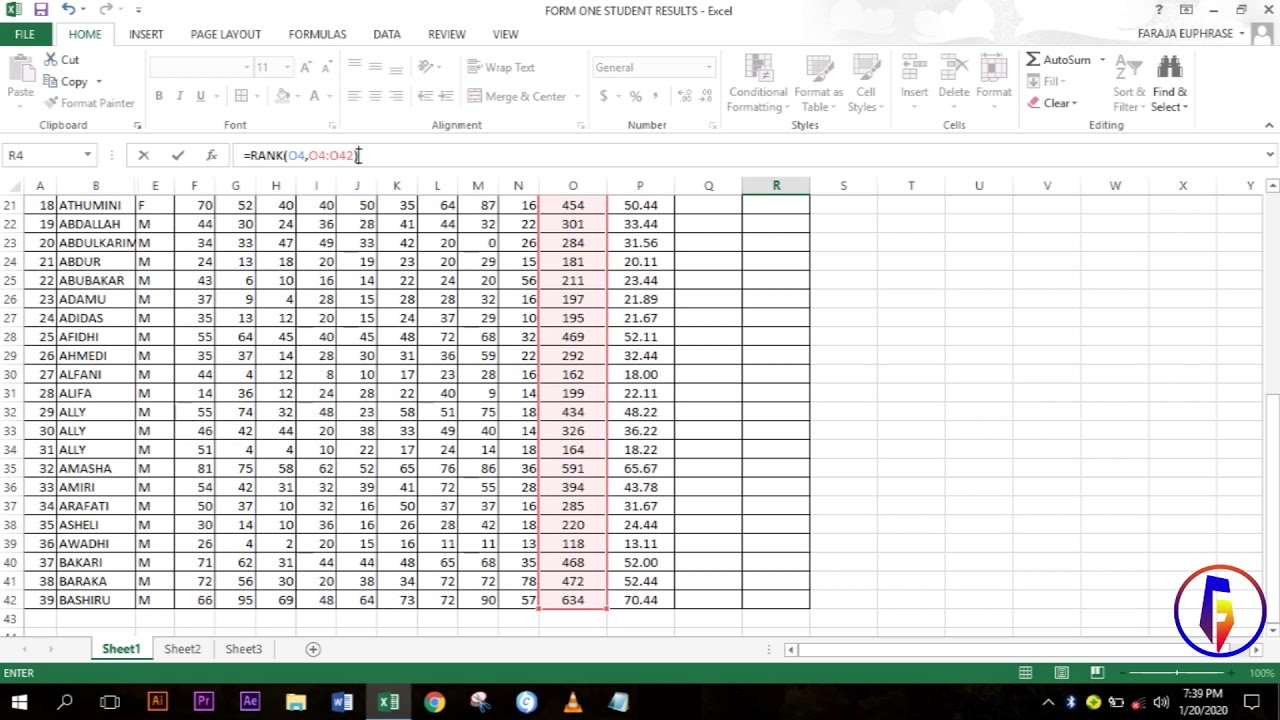
Task: Open Premiere Pro from taskbar
Action: tap(204, 702)
